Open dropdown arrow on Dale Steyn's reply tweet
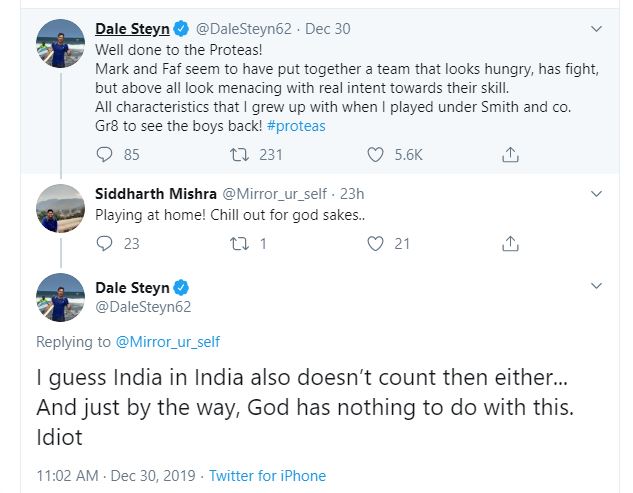The image size is (633, 493). pos(597,286)
